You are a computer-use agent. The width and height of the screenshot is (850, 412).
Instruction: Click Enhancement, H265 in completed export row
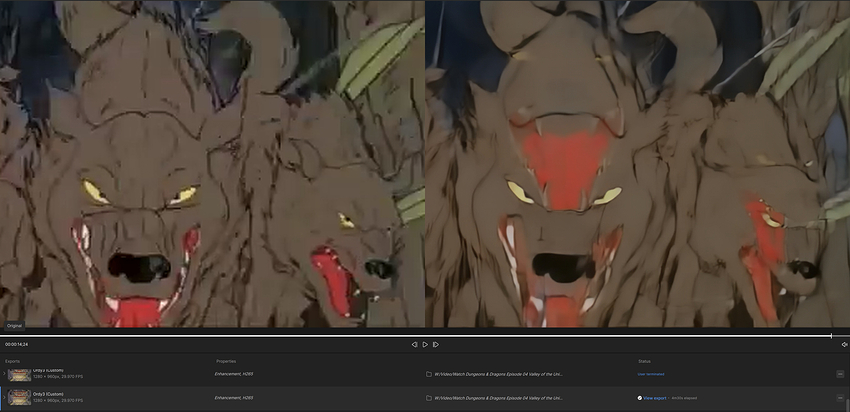(x=234, y=398)
